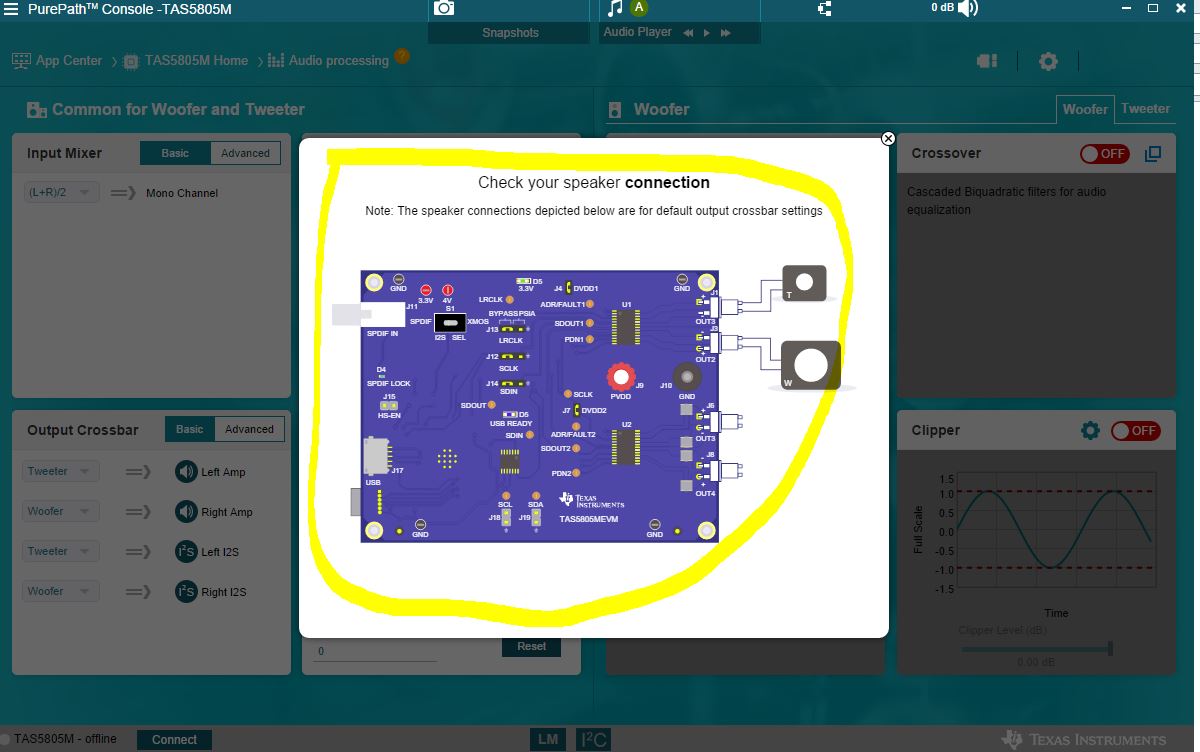The image size is (1200, 752).
Task: Open the (L+R)/2 input mixer dropdown
Action: (61, 192)
